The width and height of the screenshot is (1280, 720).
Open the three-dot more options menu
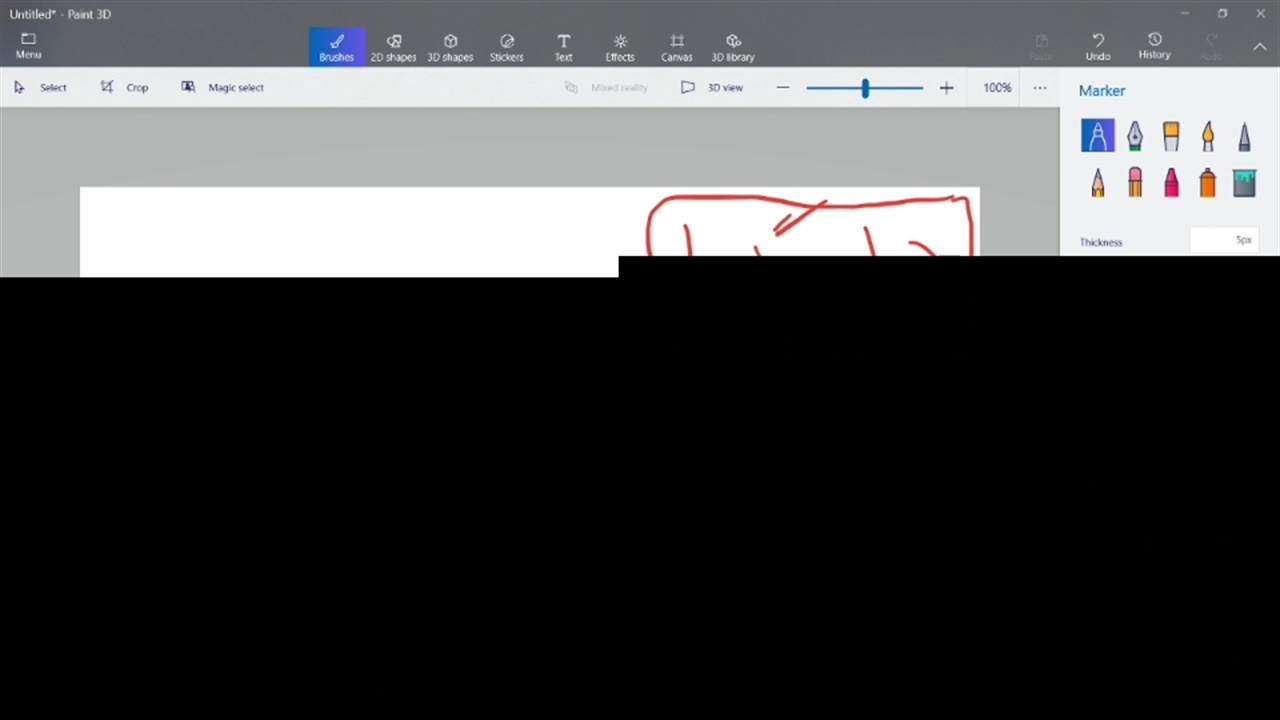1040,88
